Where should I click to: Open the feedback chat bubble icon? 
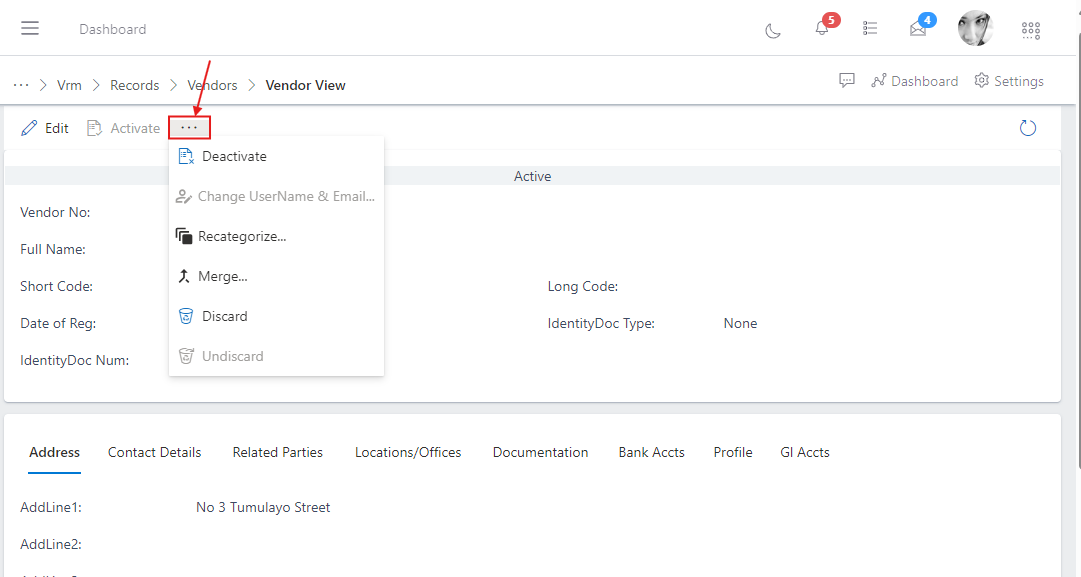click(x=847, y=80)
